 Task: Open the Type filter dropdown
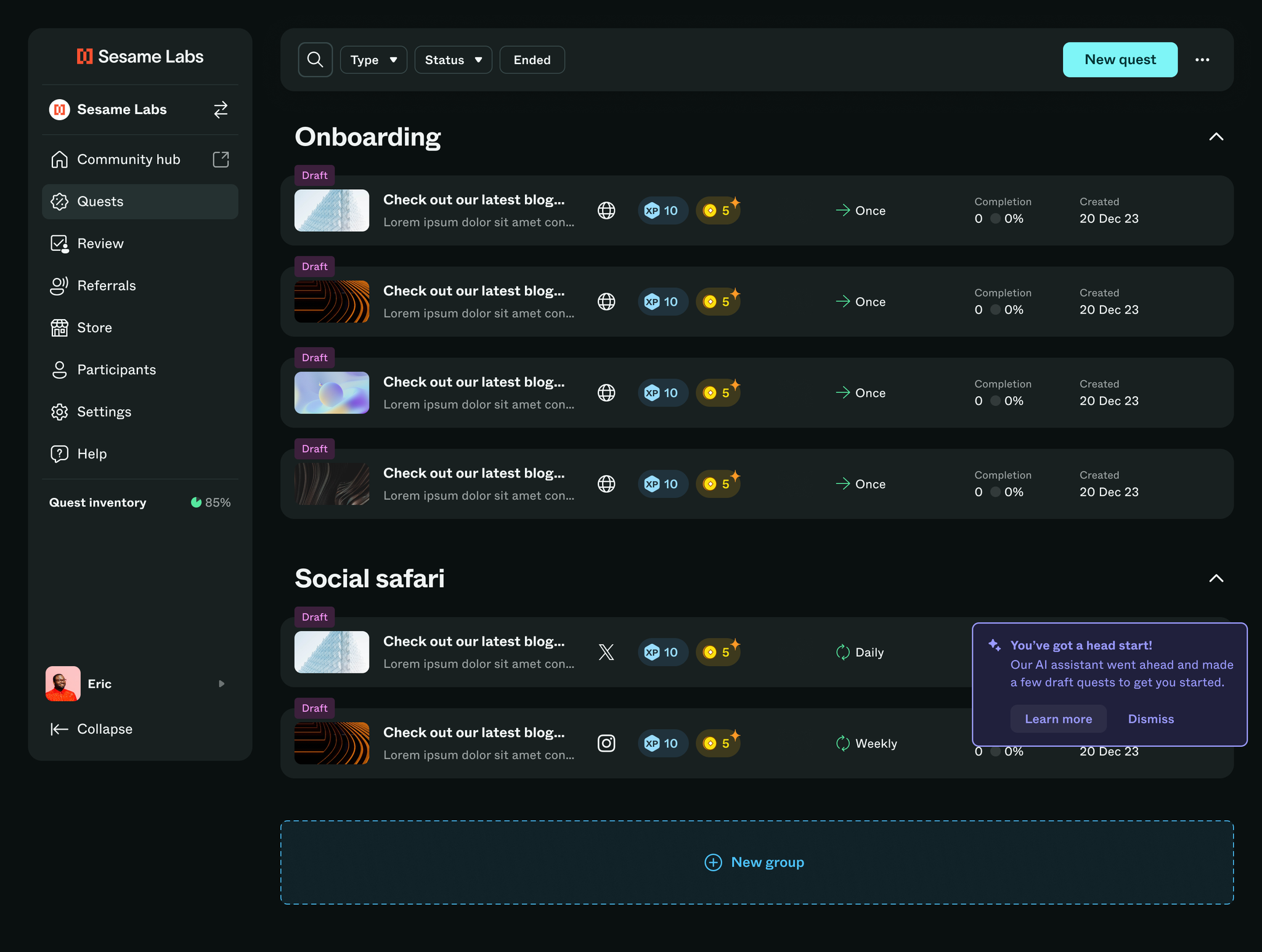pyautogui.click(x=373, y=60)
